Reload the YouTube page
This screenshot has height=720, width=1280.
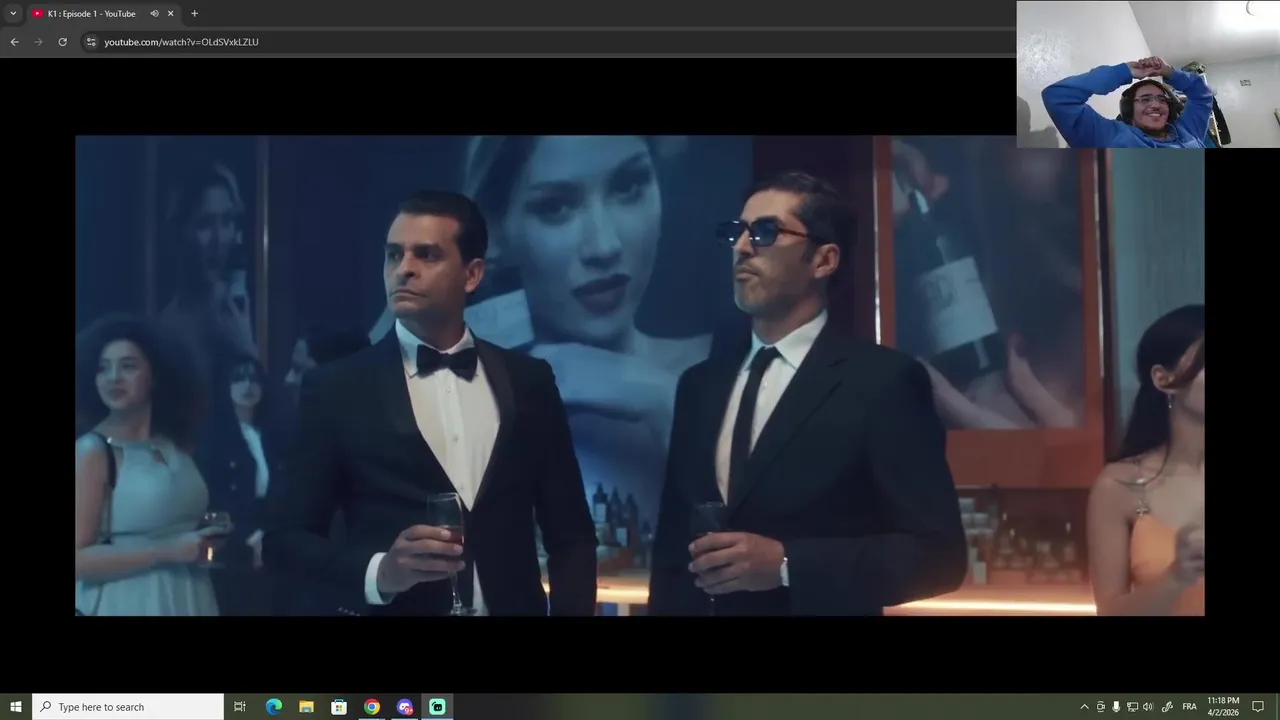(62, 42)
